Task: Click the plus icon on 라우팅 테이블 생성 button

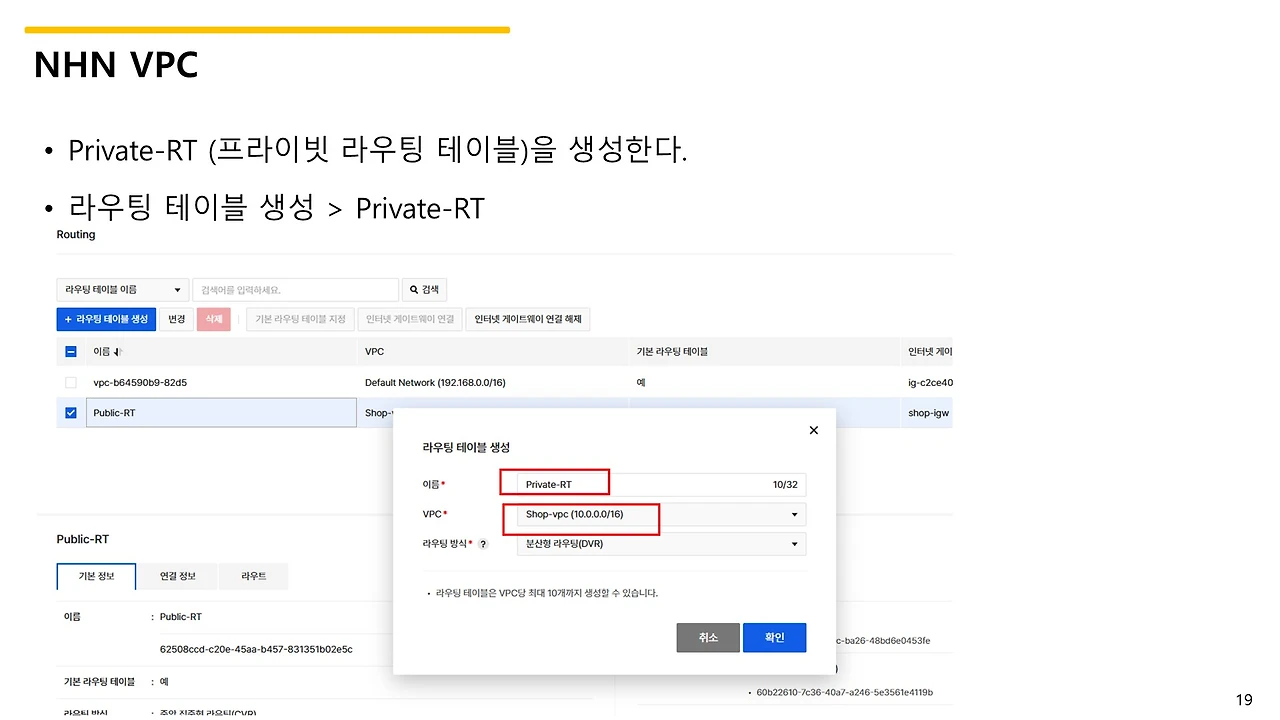Action: pyautogui.click(x=67, y=319)
